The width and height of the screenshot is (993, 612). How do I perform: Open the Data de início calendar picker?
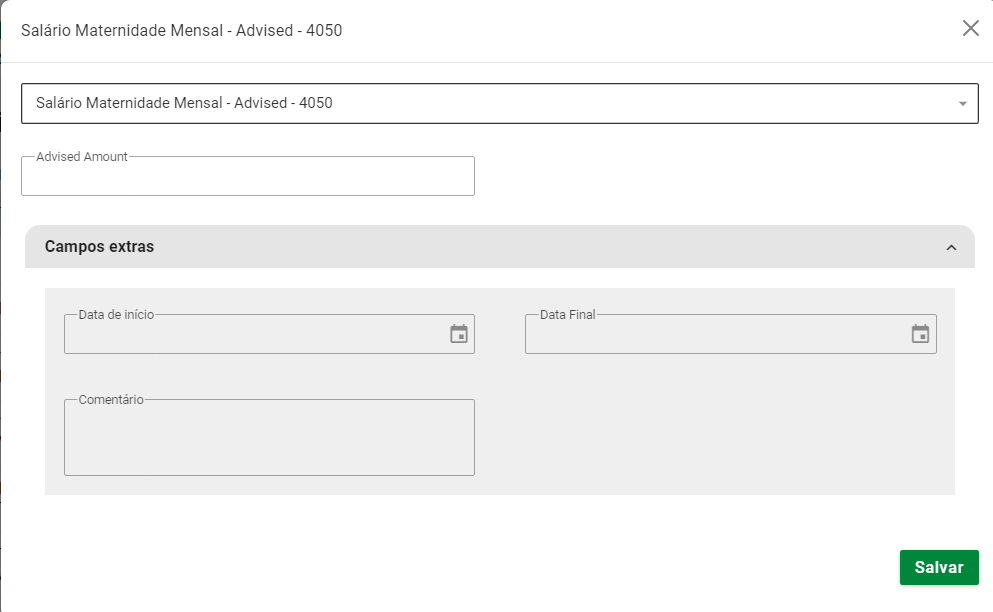click(459, 334)
